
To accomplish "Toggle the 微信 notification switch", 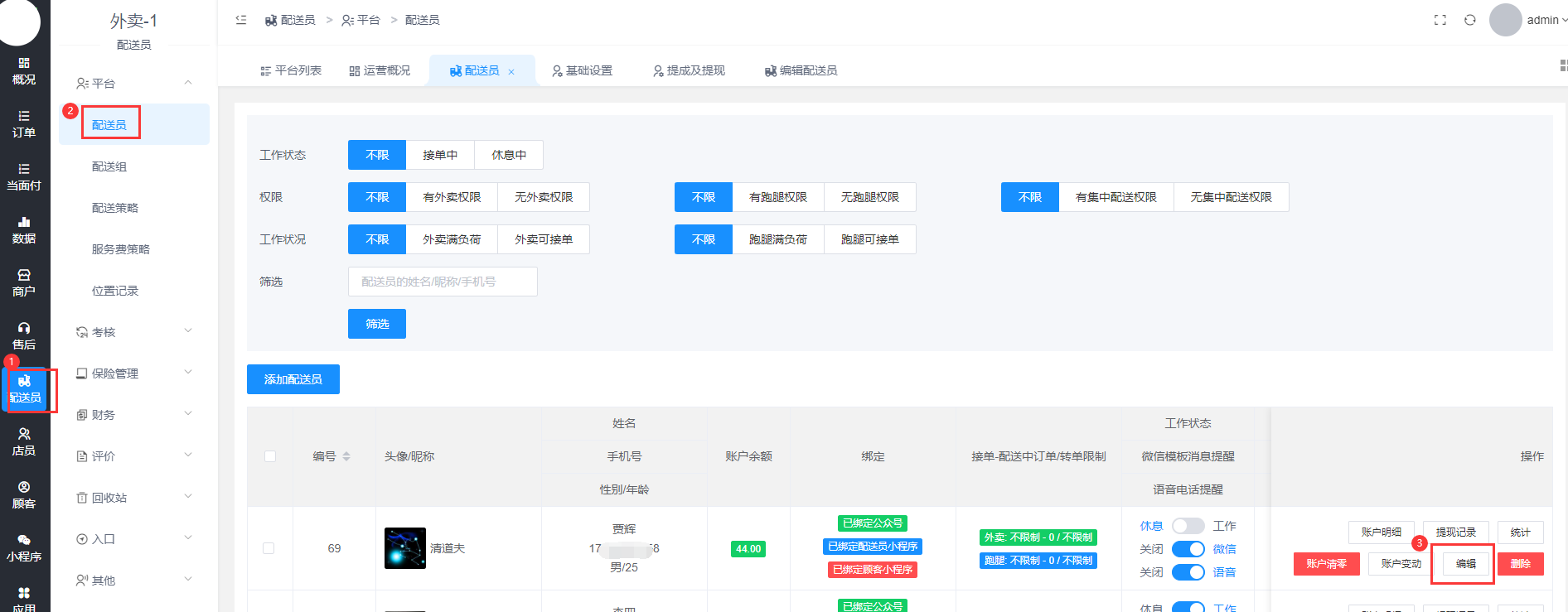I will tap(1188, 549).
